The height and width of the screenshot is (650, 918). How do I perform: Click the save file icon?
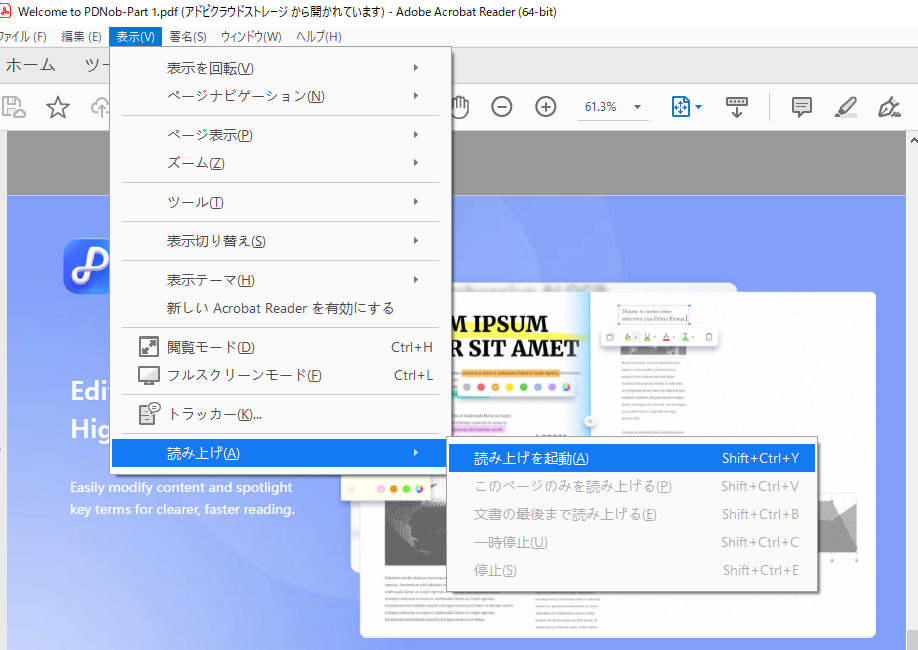[13, 106]
